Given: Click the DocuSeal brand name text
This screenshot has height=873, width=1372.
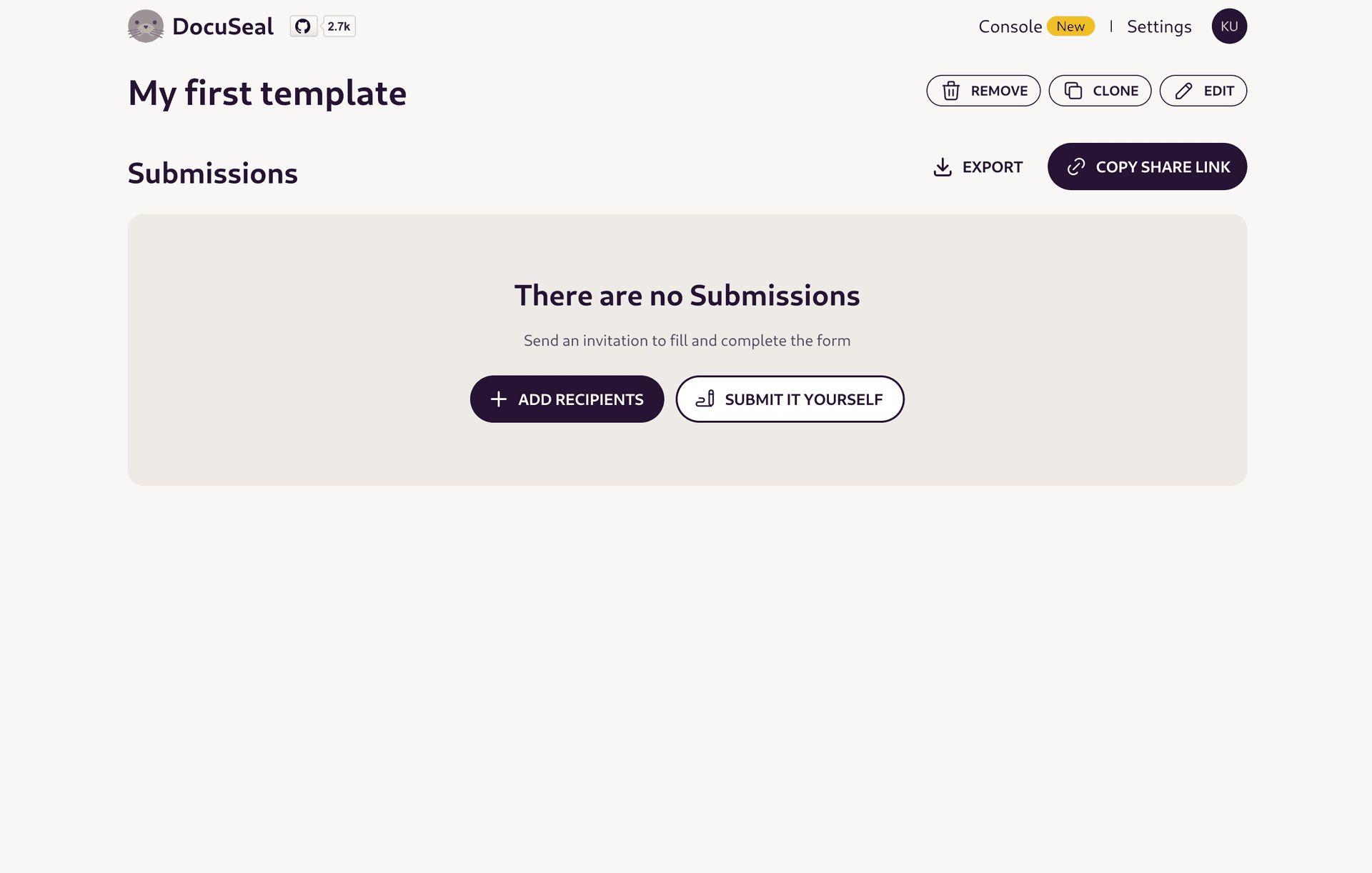Looking at the screenshot, I should tap(223, 26).
